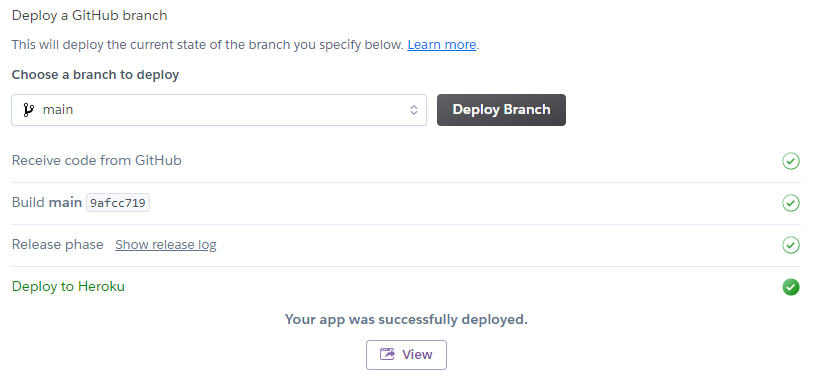Expand the branch selector using its up-down arrows

[414, 110]
